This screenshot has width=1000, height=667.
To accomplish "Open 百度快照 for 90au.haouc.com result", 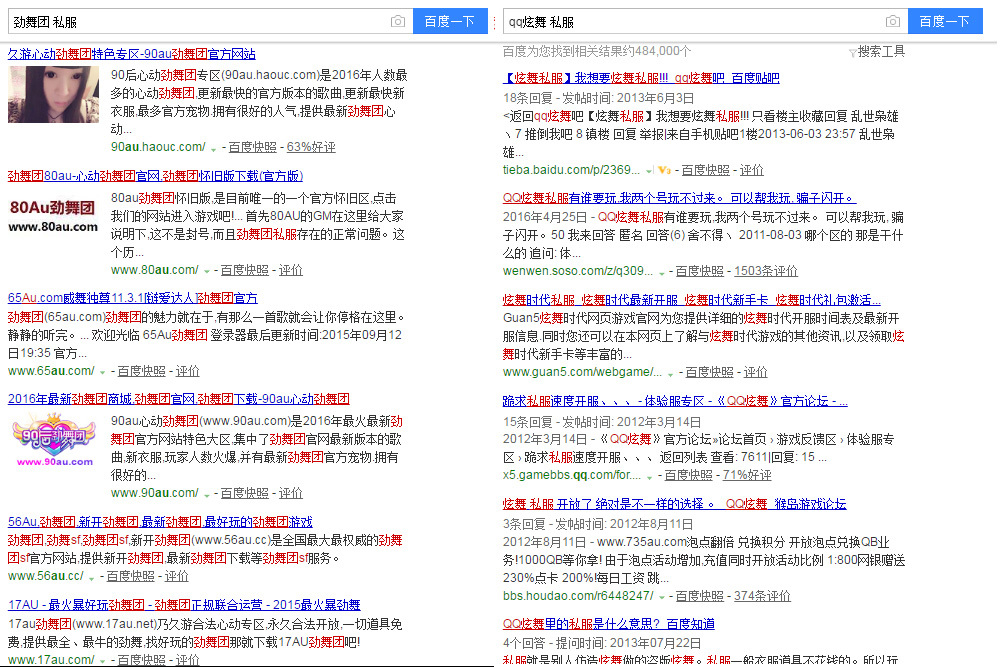I will coord(253,147).
